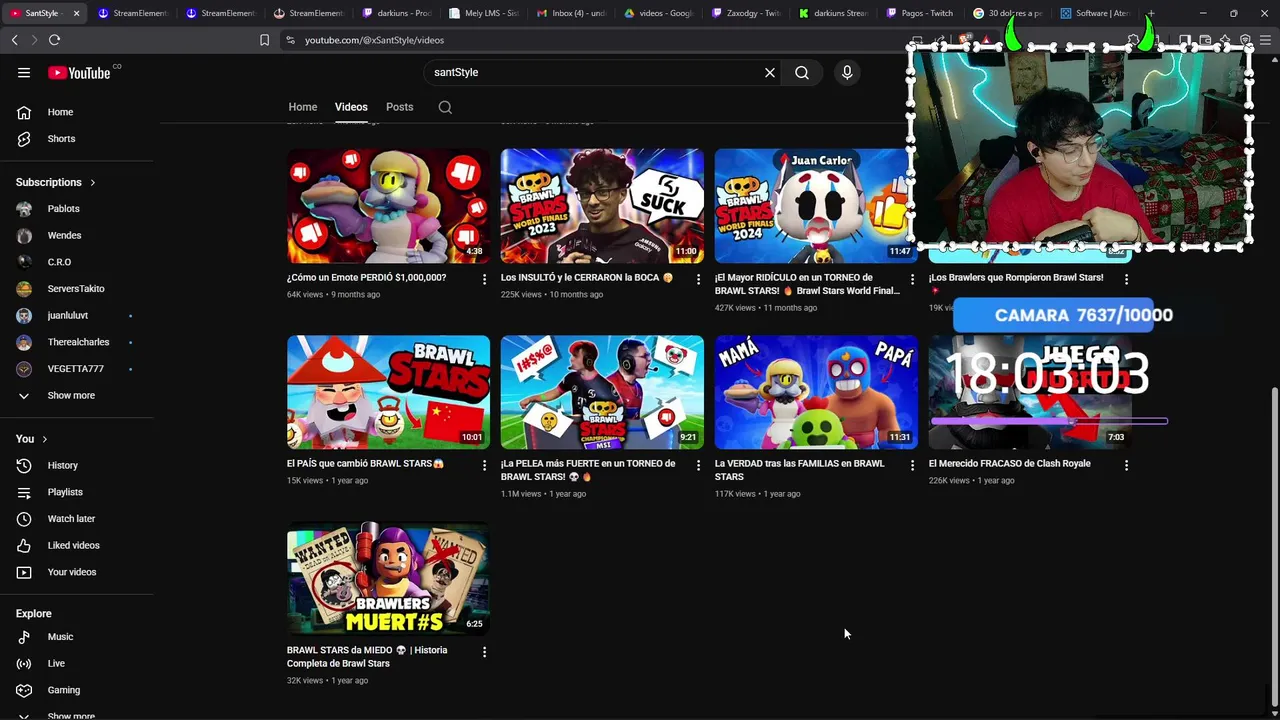The width and height of the screenshot is (1280, 720).
Task: Open more options for 'El PAÍS que cambió' video
Action: [x=485, y=465]
